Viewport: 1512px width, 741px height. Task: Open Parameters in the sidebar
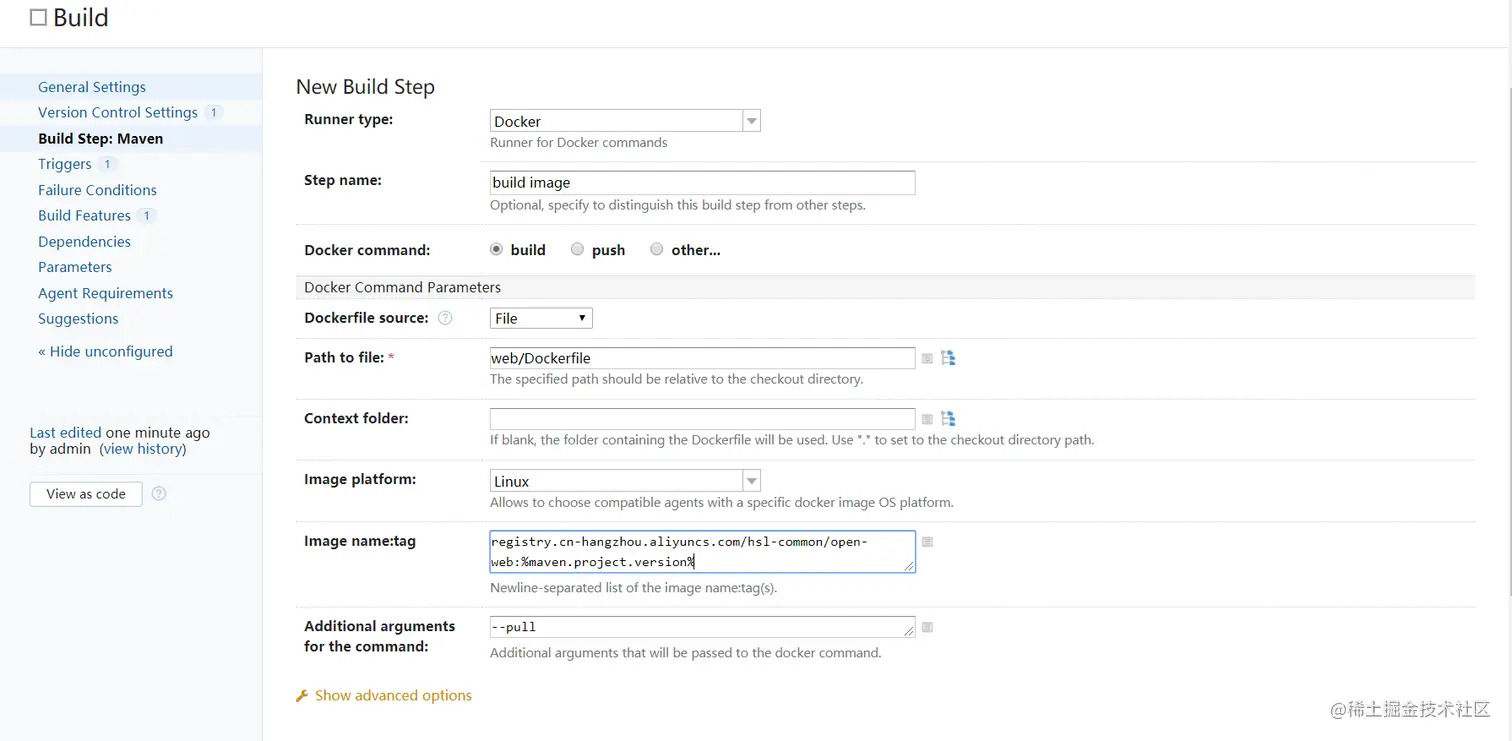click(75, 267)
